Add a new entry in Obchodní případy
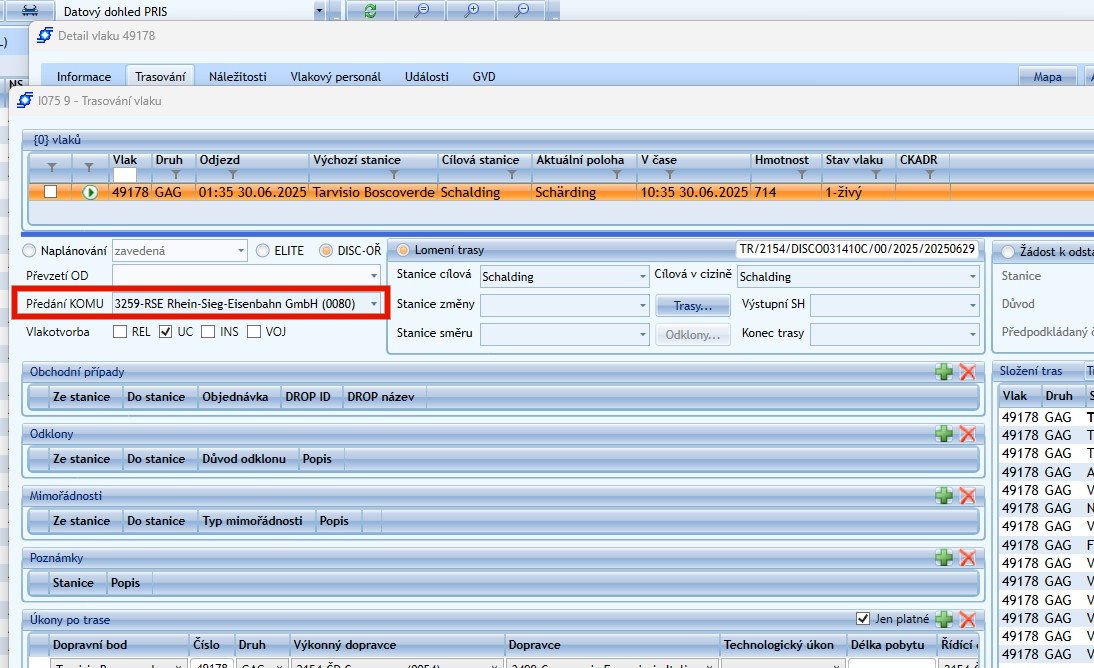1094x668 pixels. coord(943,372)
